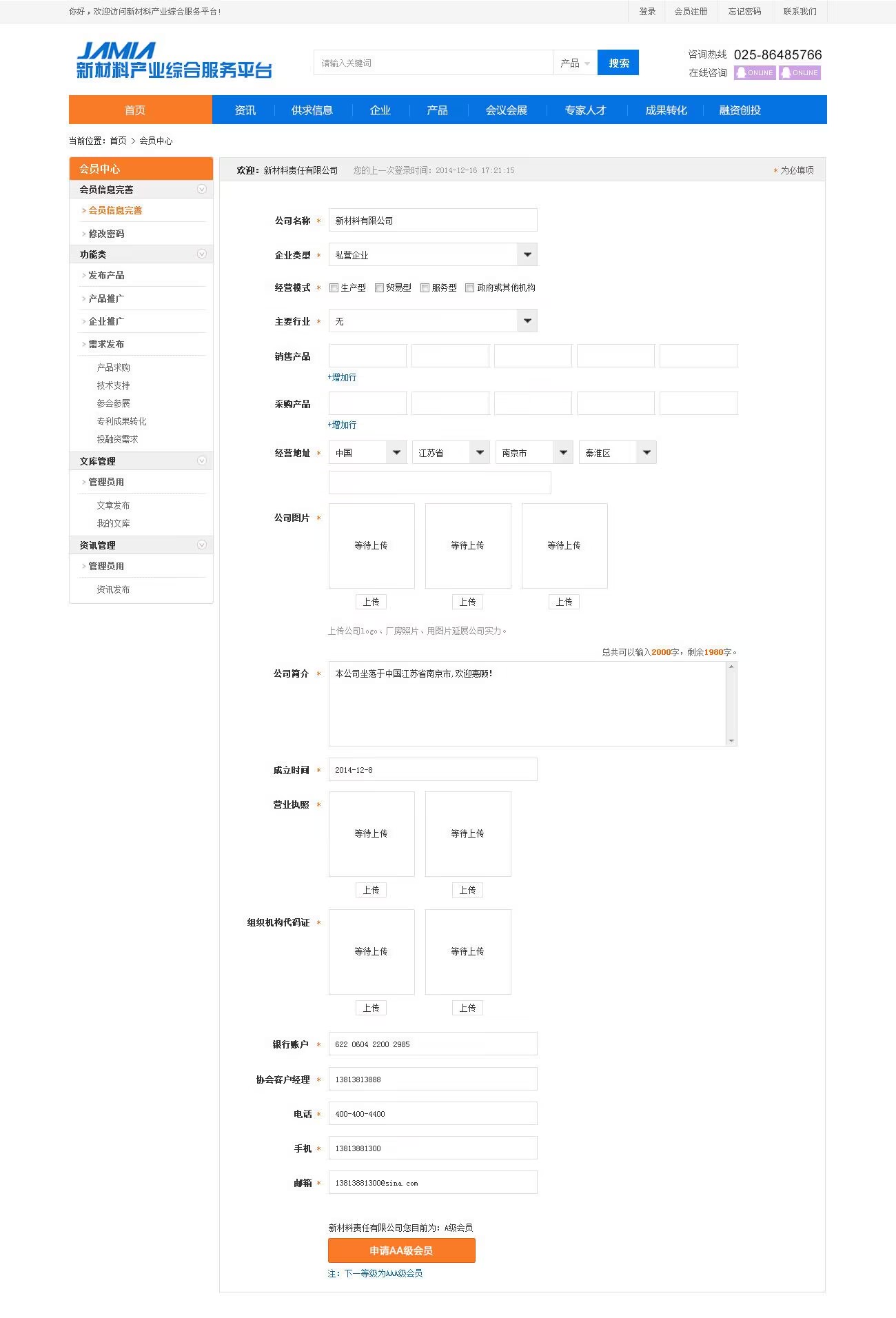The image size is (896, 1318).
Task: Open the 会议会展 navigation item
Action: 507,110
